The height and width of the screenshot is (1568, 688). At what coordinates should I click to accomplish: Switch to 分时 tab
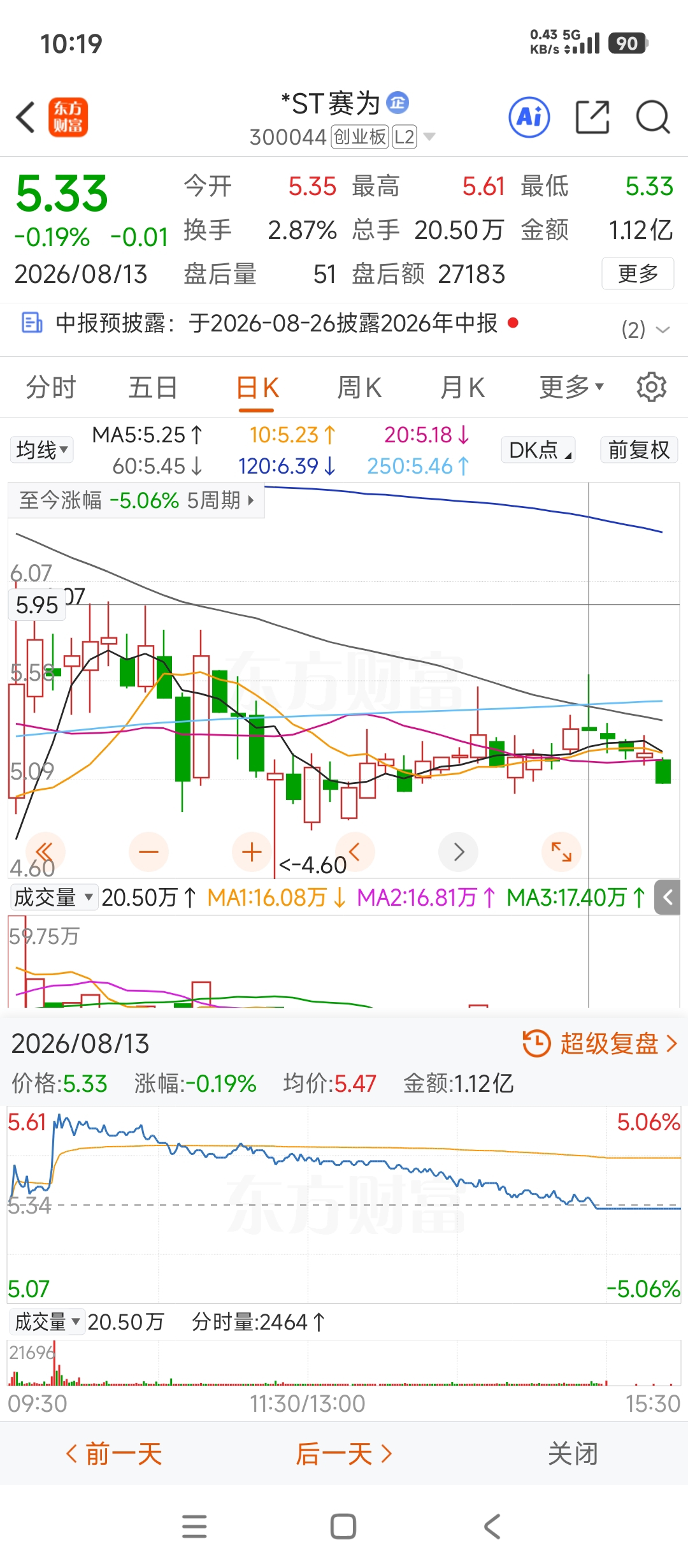[x=51, y=387]
